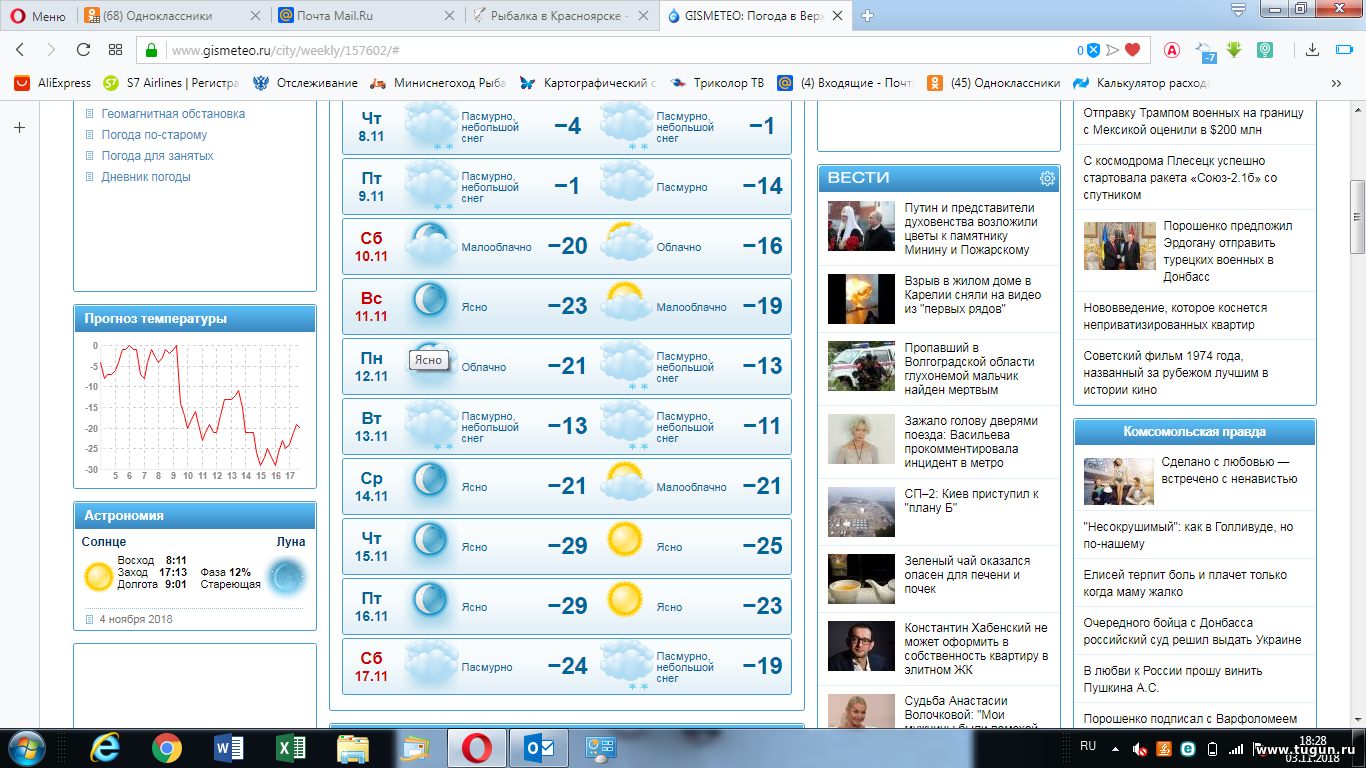This screenshot has width=1366, height=768.
Task: Launch Google Chrome from the taskbar
Action: click(x=167, y=747)
